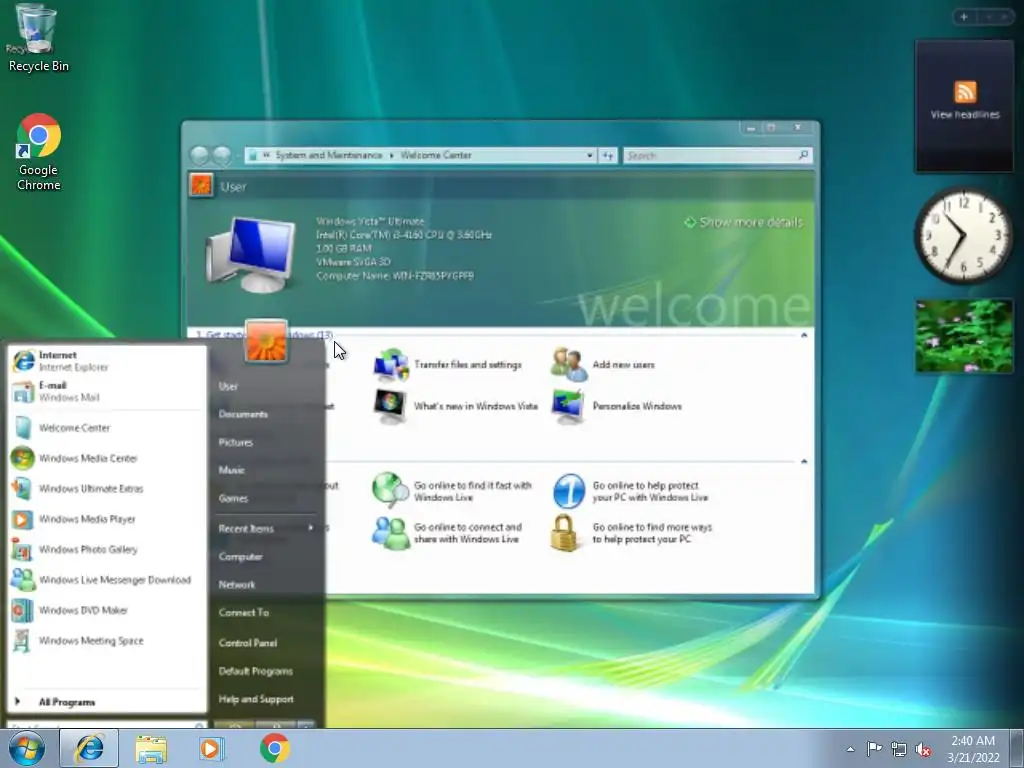The height and width of the screenshot is (768, 1024).
Task: Open Windows Photo Gallery
Action: click(x=106, y=550)
